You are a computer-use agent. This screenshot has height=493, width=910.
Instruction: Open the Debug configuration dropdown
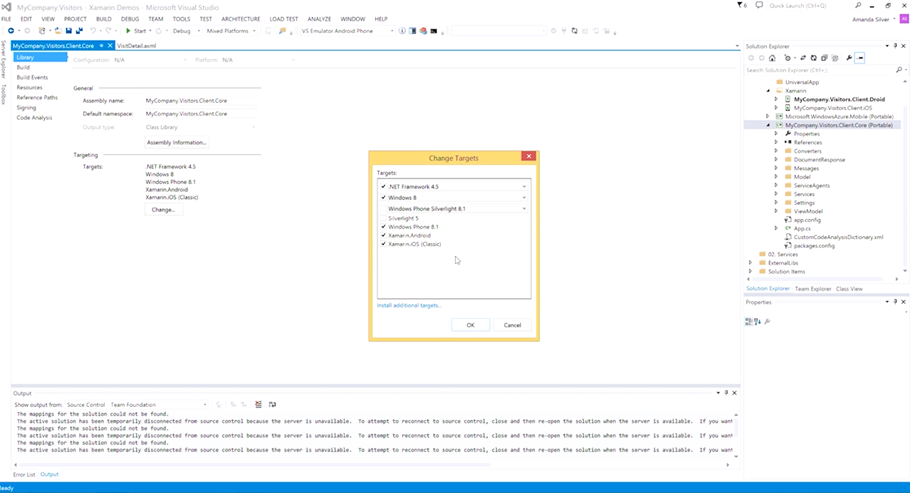[185, 31]
